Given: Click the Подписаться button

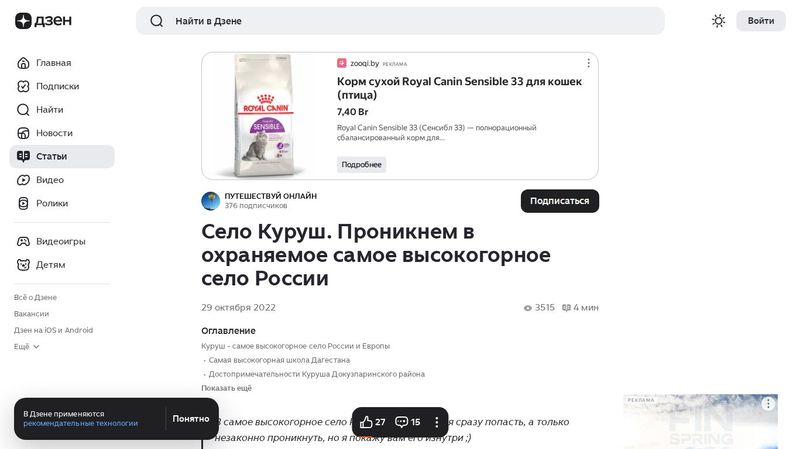Looking at the screenshot, I should tap(560, 201).
